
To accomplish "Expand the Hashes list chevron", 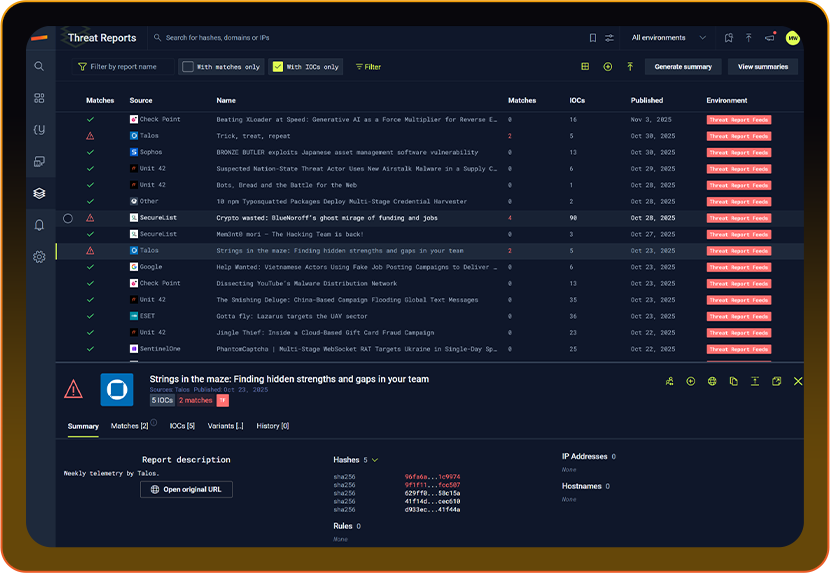I will point(375,460).
